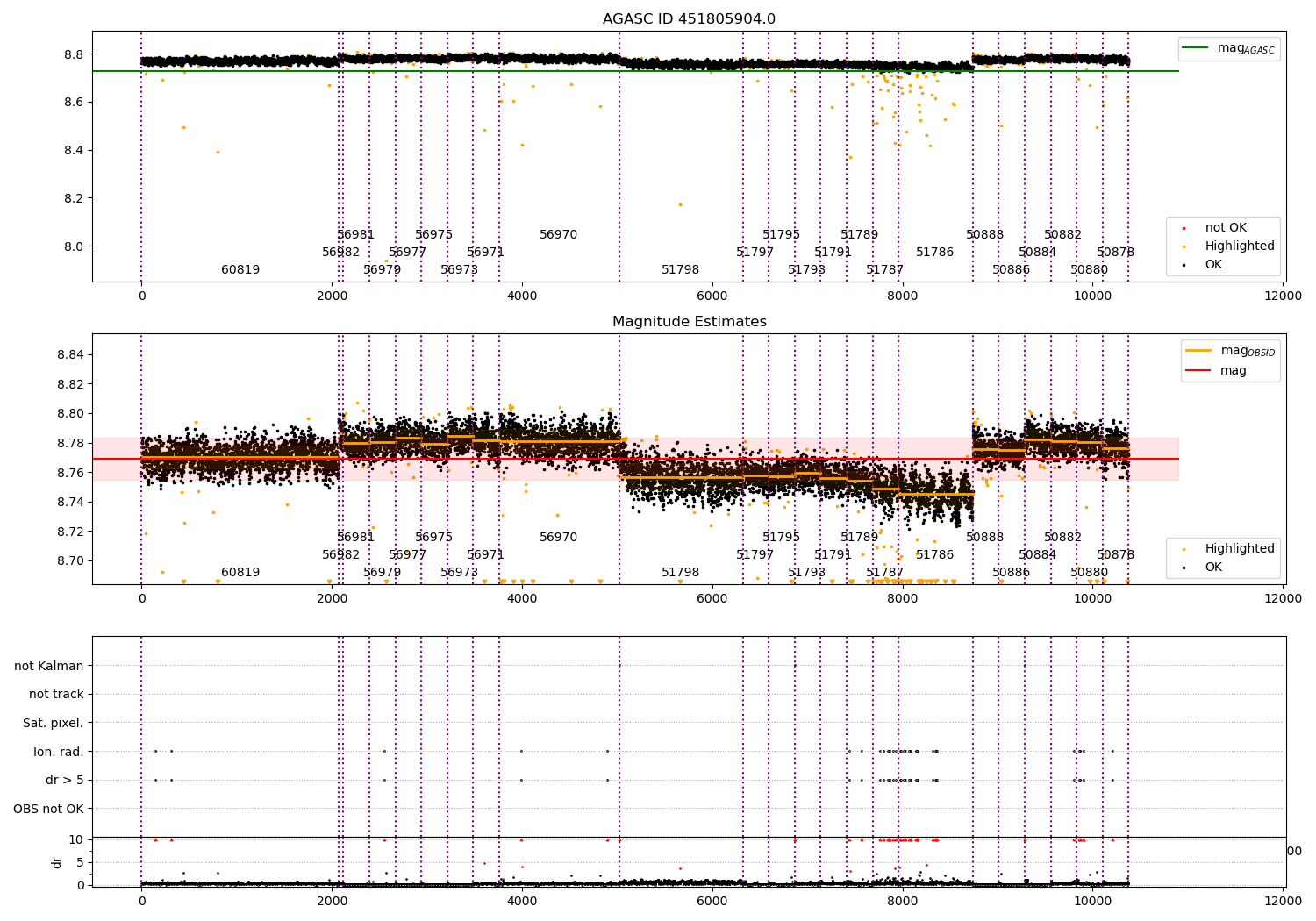Click obsid label 50880 in Magnitude Estimates plot

[x=1089, y=573]
